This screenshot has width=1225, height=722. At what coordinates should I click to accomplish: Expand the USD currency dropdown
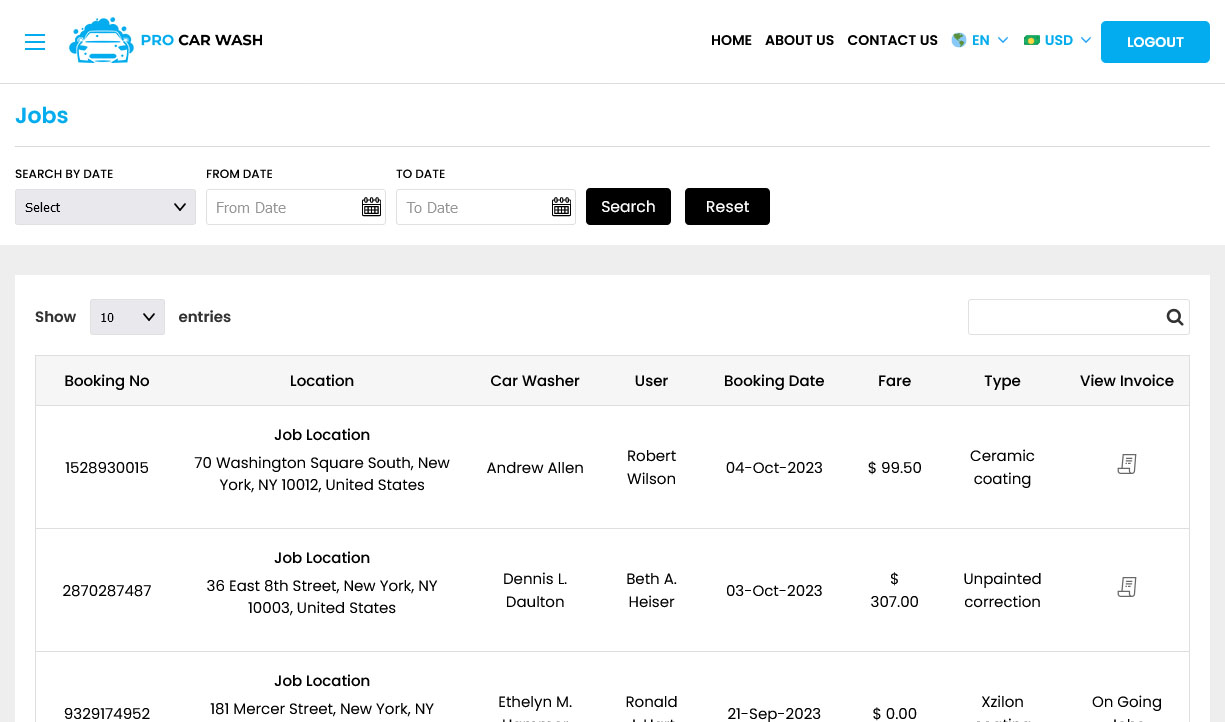1058,40
